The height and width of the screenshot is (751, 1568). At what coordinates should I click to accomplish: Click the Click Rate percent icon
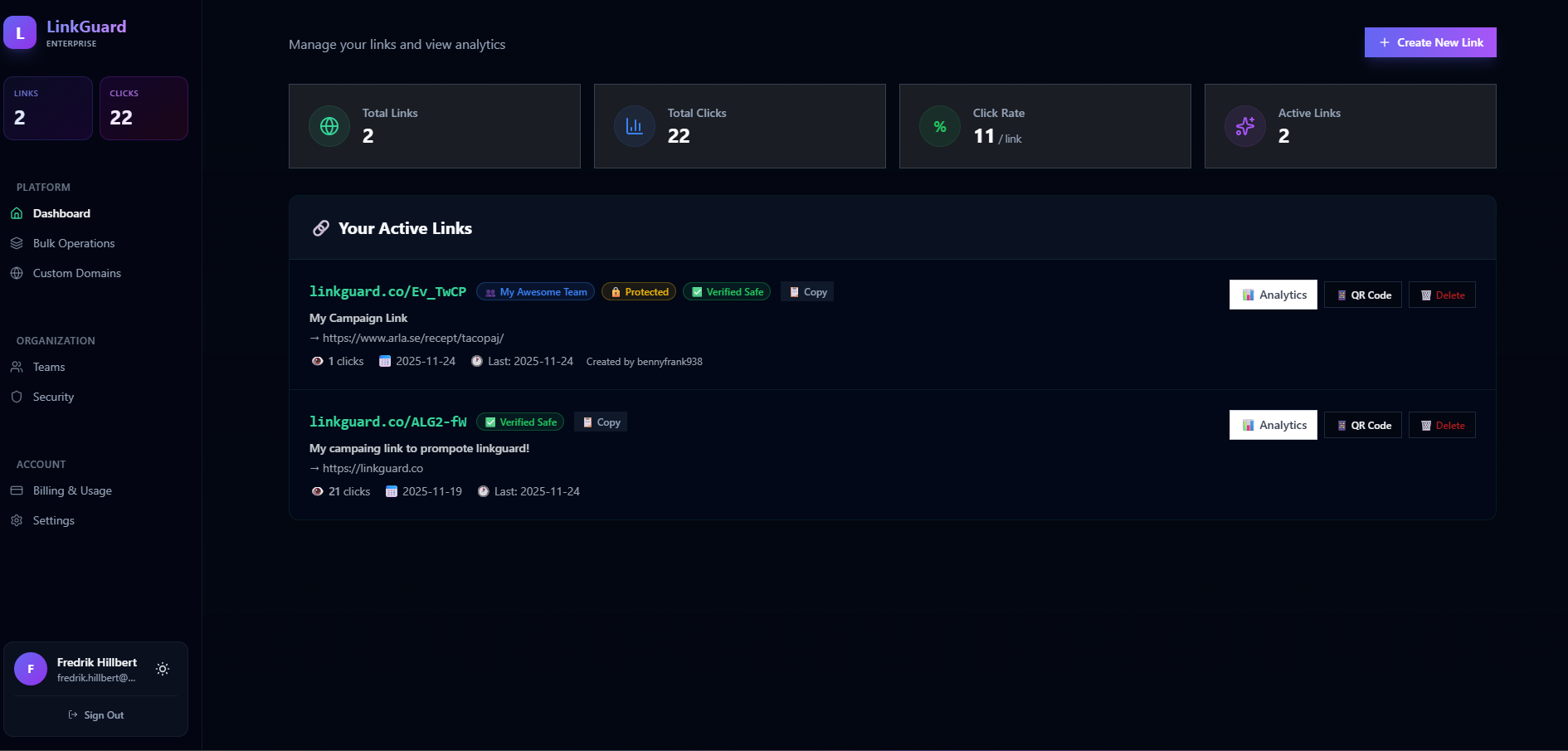tap(939, 126)
